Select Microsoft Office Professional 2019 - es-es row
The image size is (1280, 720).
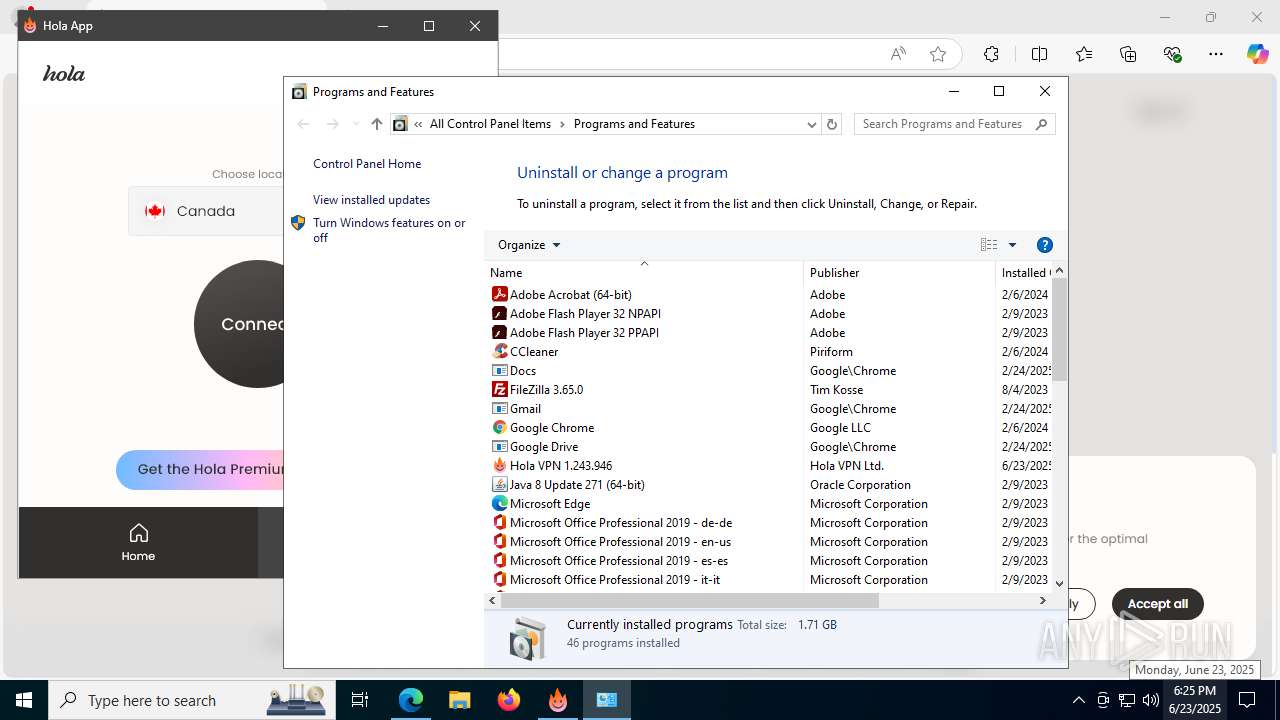(769, 560)
